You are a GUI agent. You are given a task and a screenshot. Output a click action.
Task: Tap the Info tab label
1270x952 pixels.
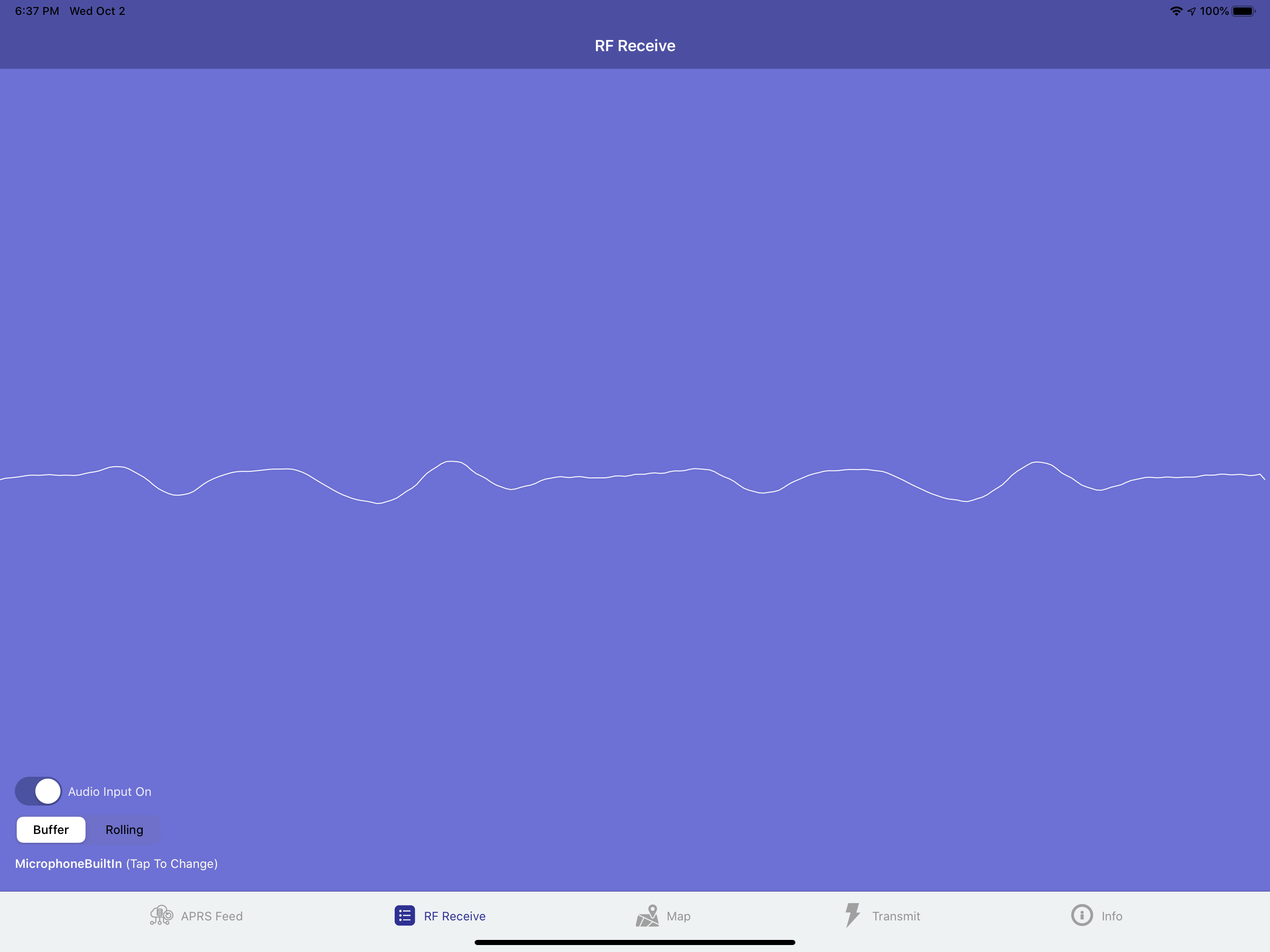tap(1111, 916)
